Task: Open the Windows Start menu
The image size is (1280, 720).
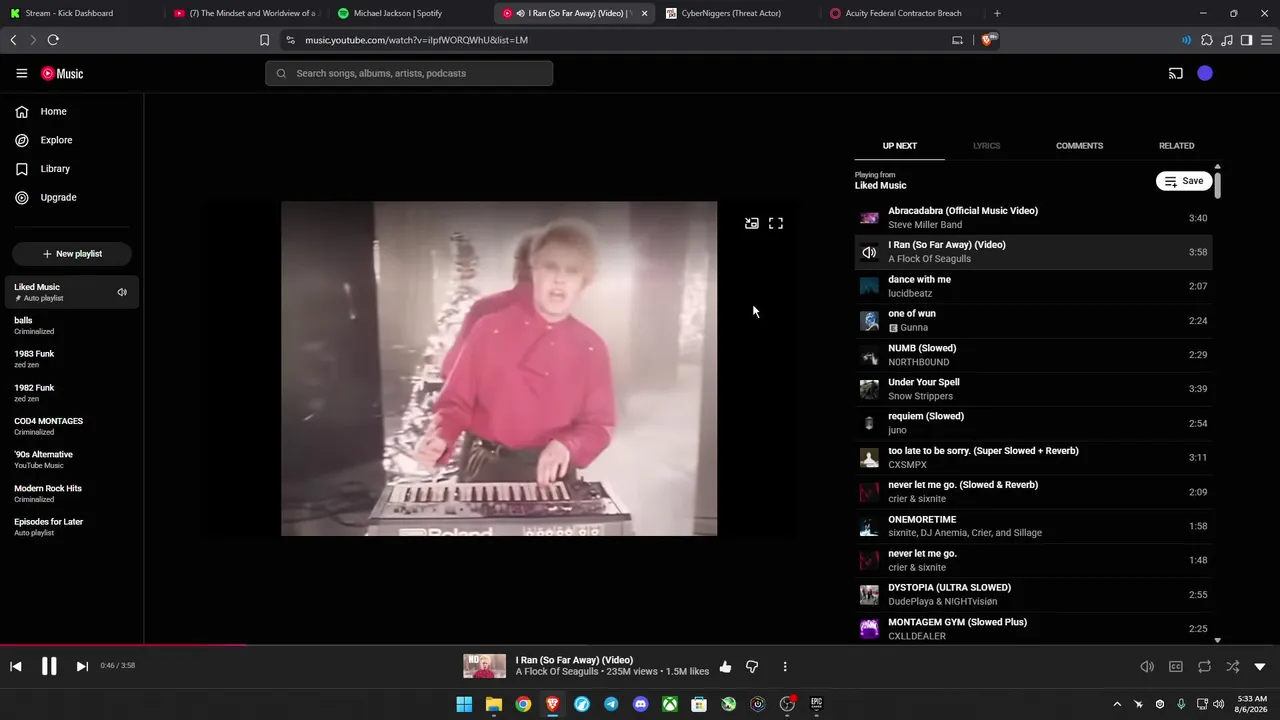Action: point(464,704)
